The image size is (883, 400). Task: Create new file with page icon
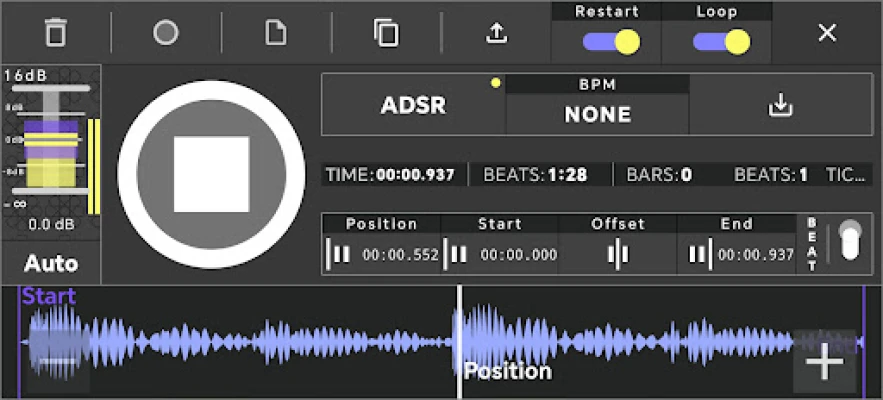click(x=275, y=33)
